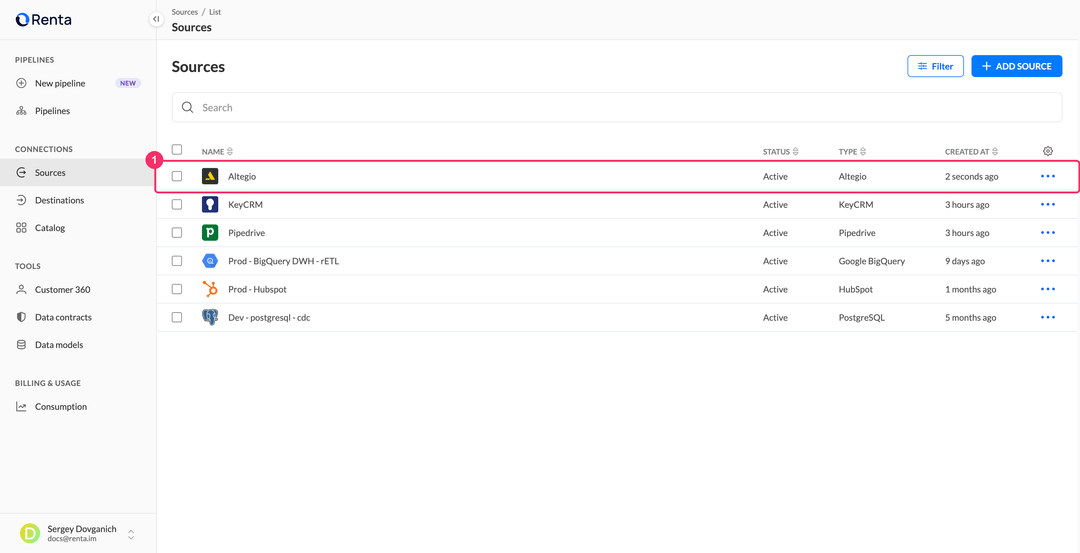
Task: Click the Destinations arrow icon in the sidebar
Action: click(21, 200)
